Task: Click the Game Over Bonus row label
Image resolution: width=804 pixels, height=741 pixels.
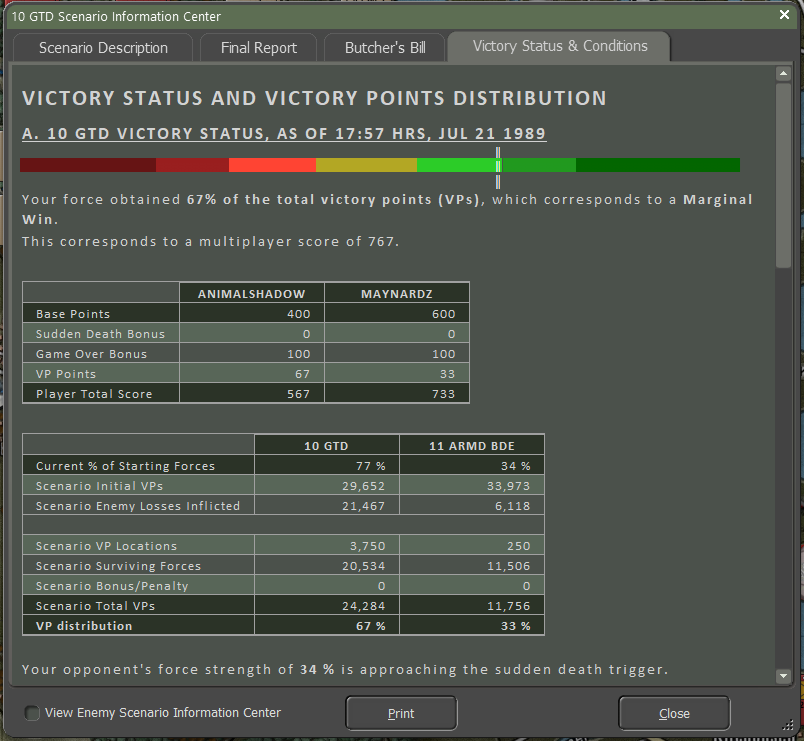Action: (91, 354)
